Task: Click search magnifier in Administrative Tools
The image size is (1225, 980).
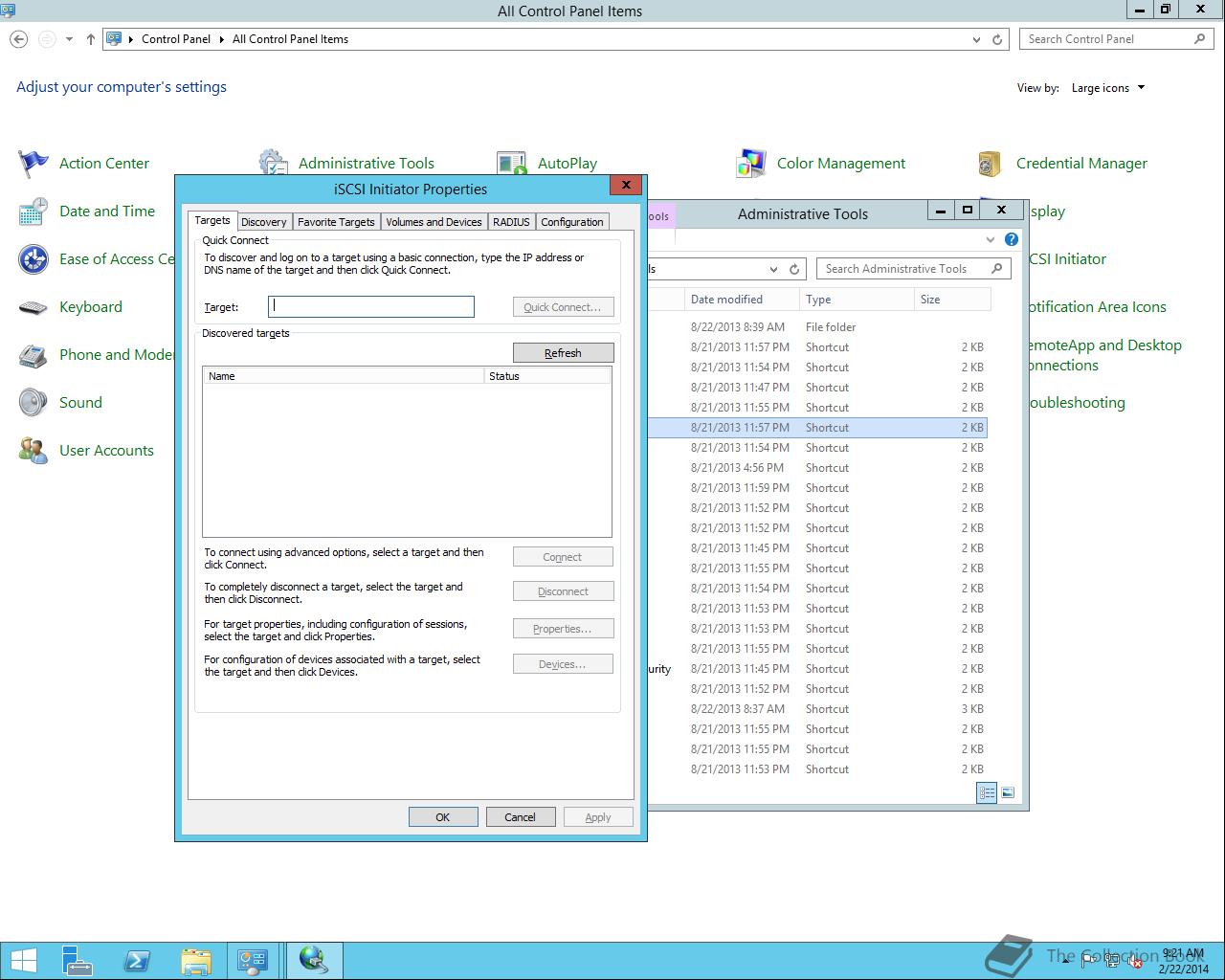Action: (x=996, y=269)
